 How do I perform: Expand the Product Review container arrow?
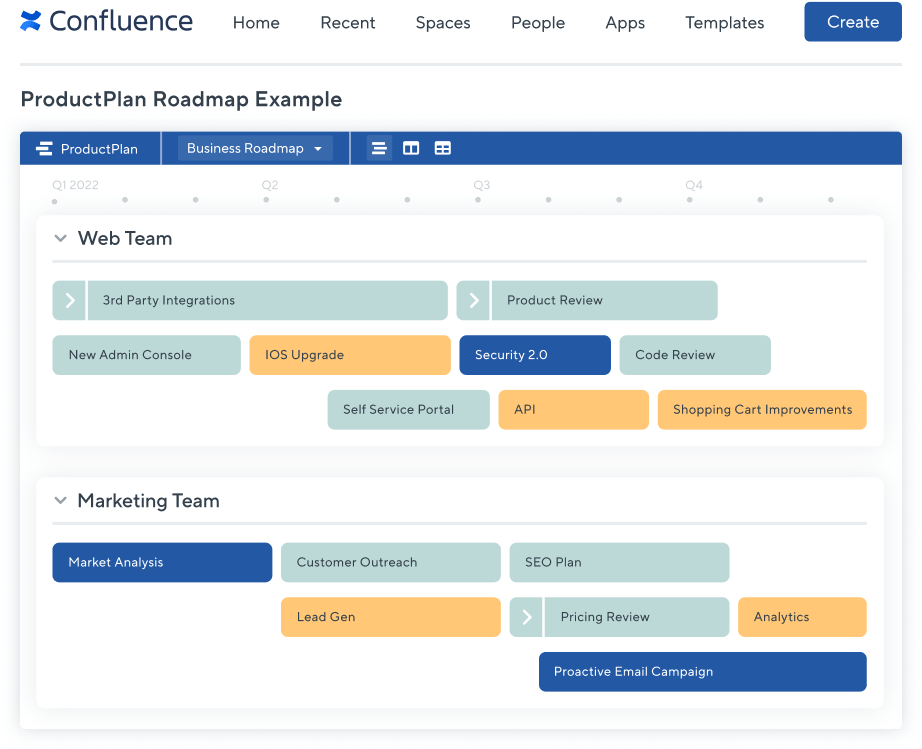[x=473, y=300]
